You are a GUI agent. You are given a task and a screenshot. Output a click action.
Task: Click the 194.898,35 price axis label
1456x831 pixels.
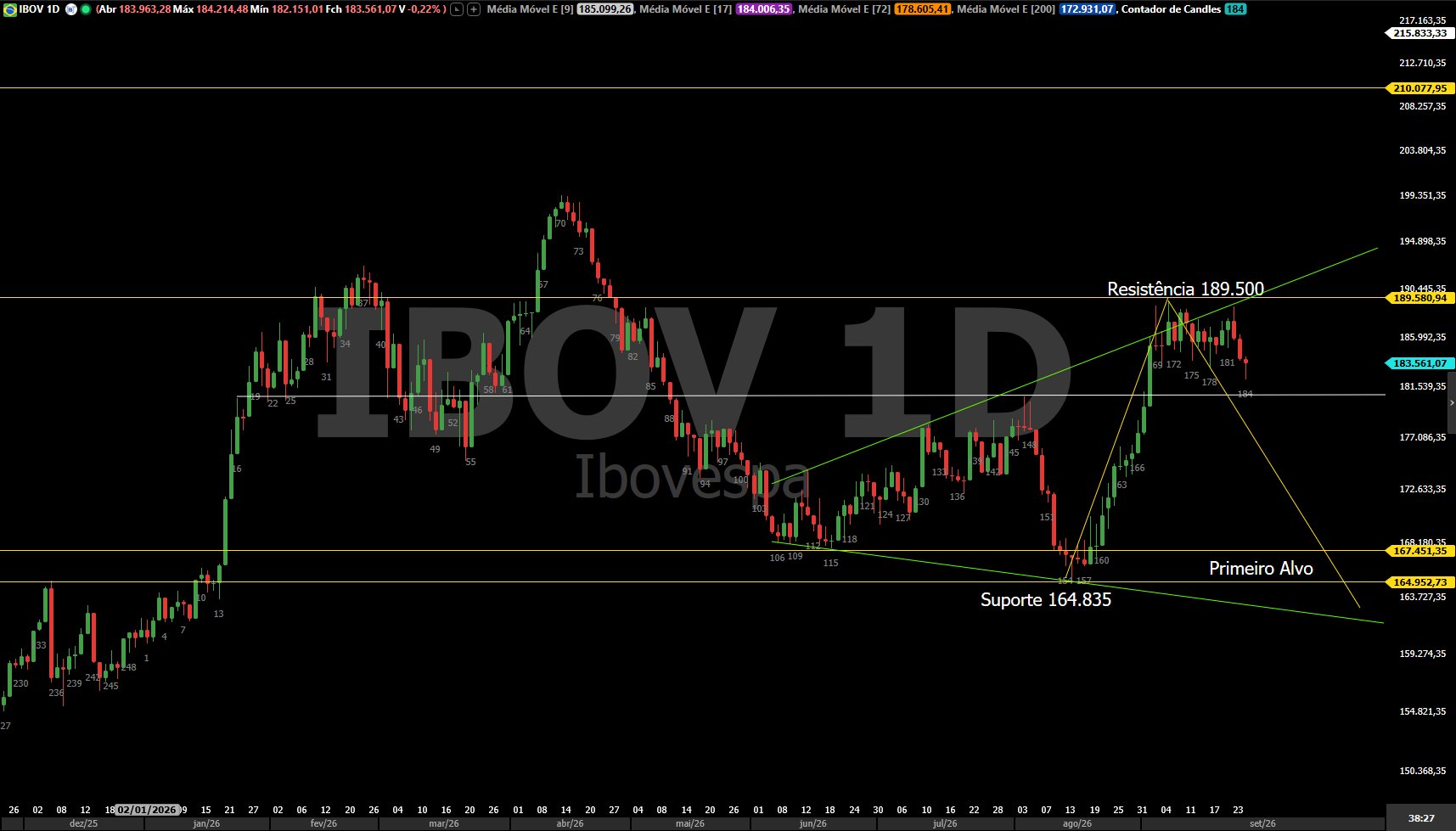(x=1422, y=241)
